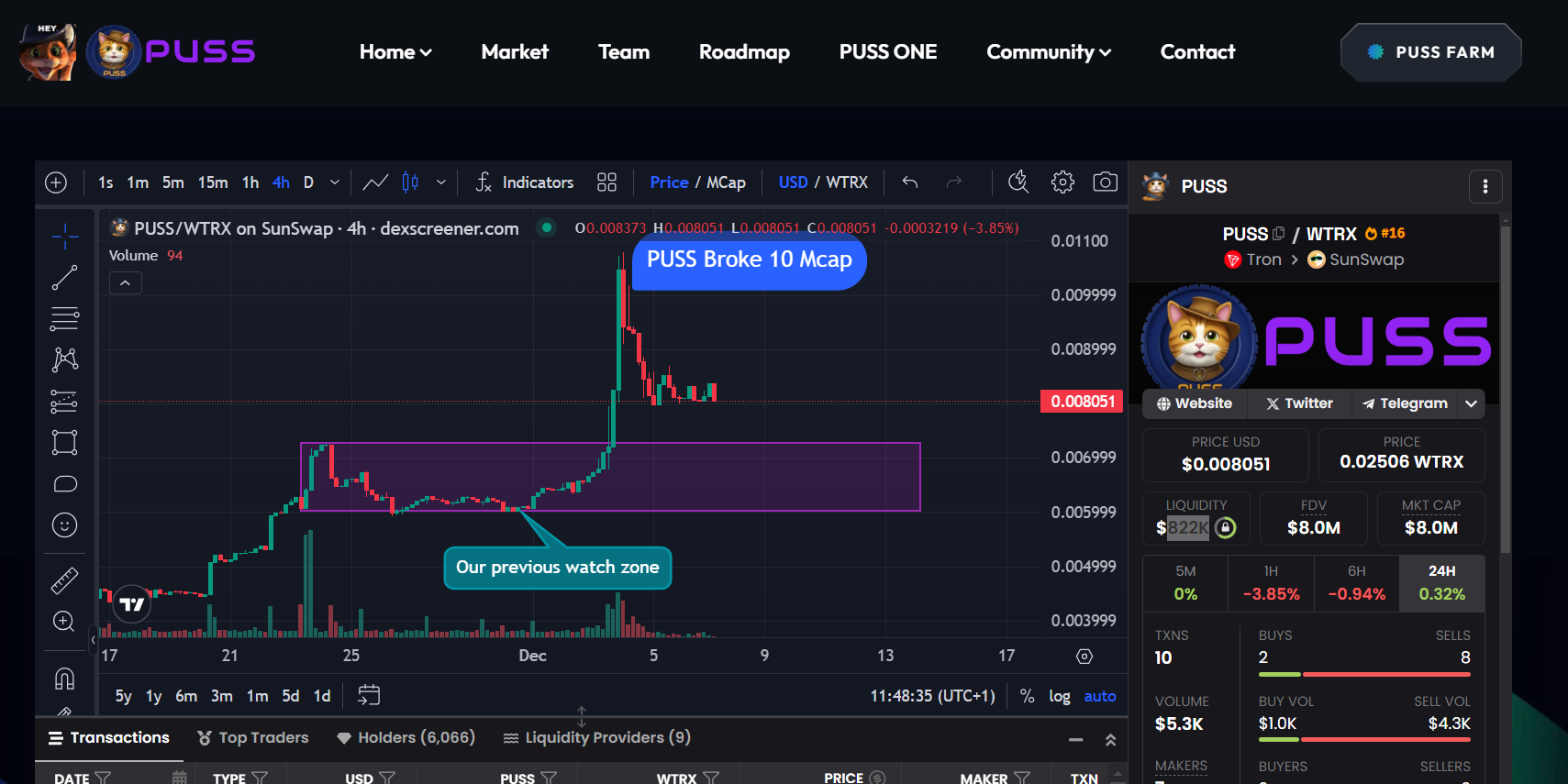Select the annotation text tool
Viewport: 1568px width, 784px height.
click(64, 484)
